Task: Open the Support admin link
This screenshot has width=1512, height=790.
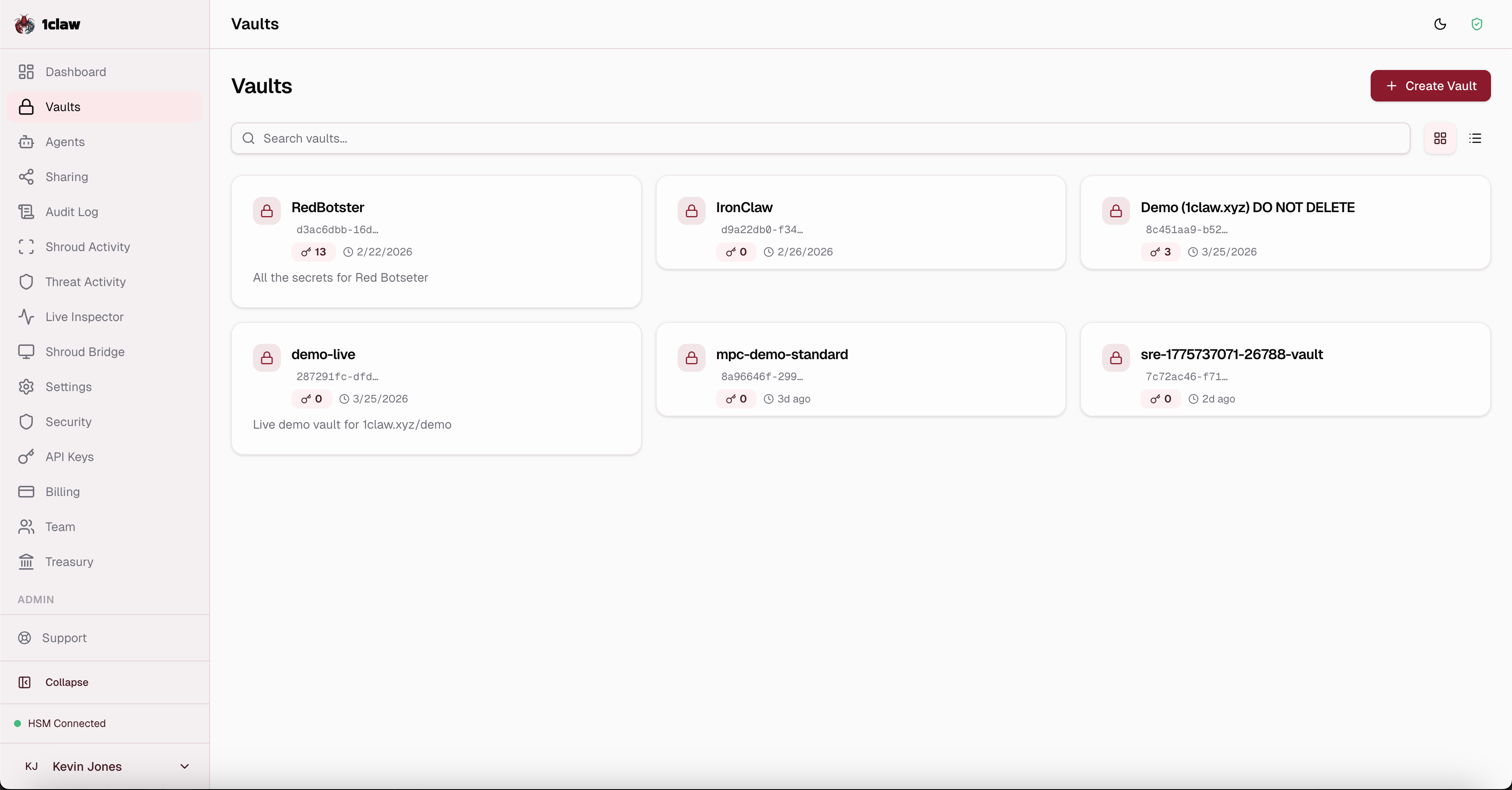Action: point(63,638)
